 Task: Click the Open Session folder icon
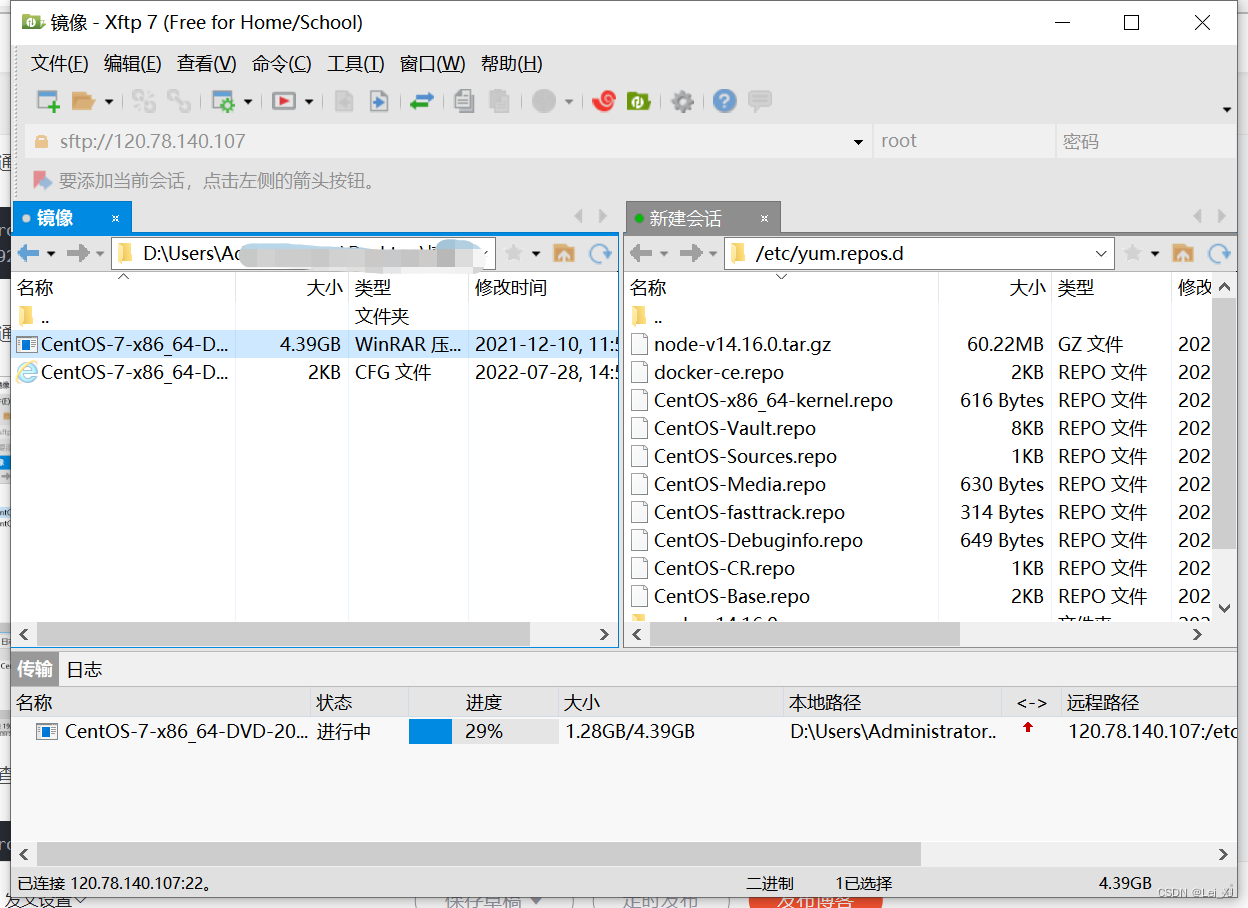pyautogui.click(x=83, y=101)
